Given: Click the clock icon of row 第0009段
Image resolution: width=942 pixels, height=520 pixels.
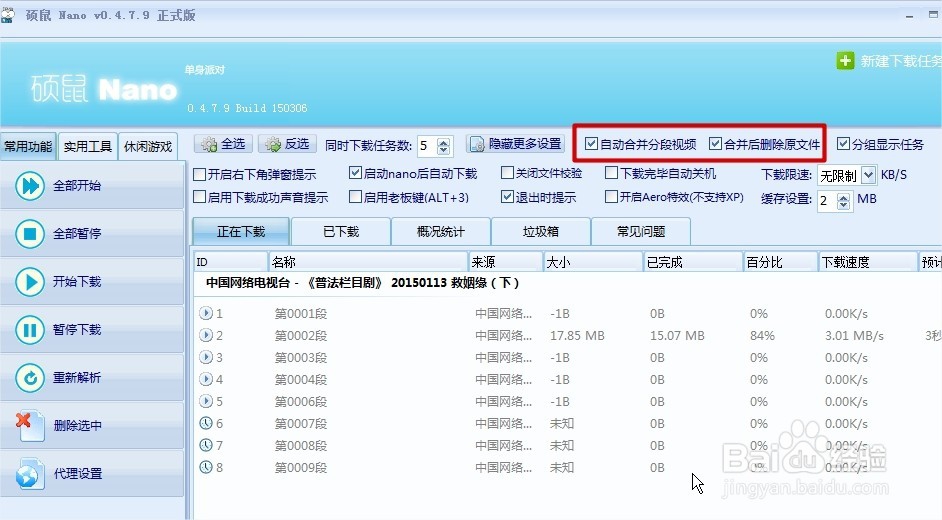Looking at the screenshot, I should point(206,467).
